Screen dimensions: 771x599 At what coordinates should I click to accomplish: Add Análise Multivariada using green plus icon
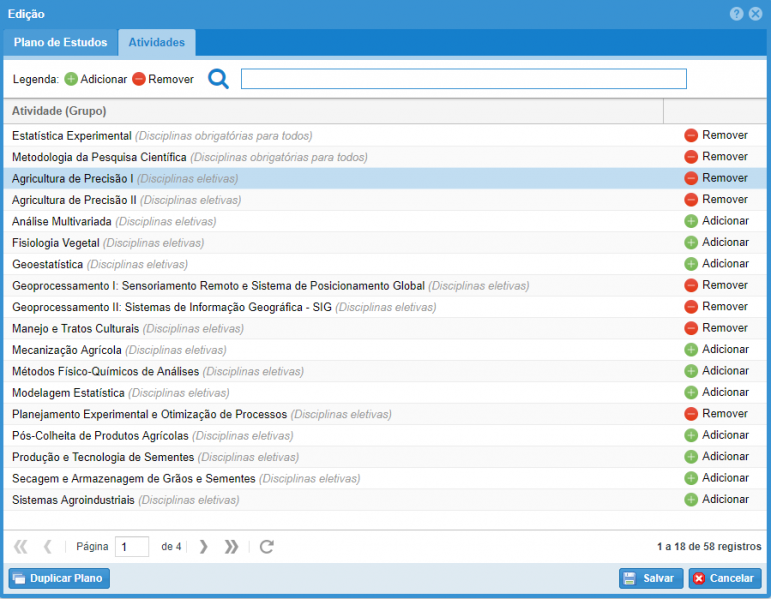[x=690, y=221]
